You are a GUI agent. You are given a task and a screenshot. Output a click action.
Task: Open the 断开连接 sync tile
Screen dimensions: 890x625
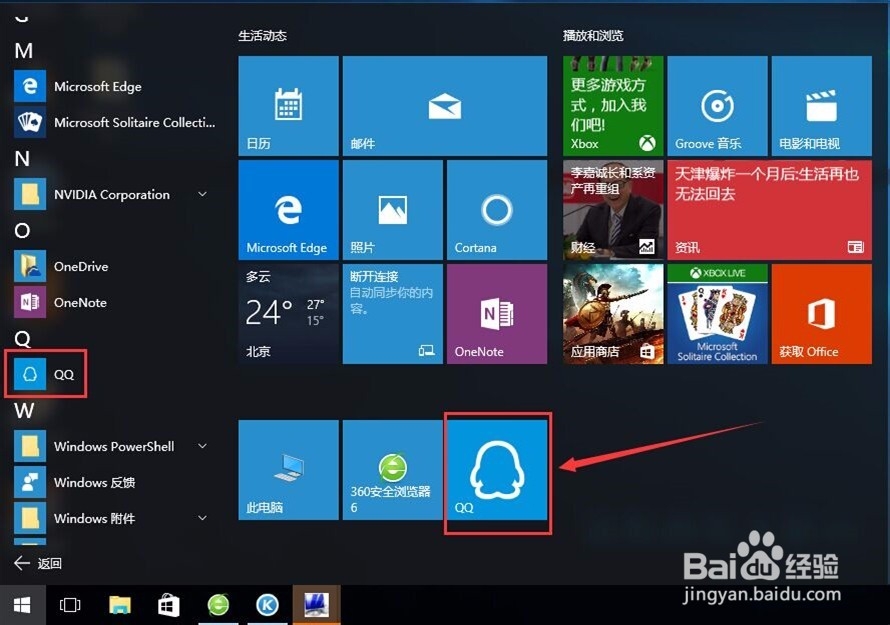tap(393, 314)
